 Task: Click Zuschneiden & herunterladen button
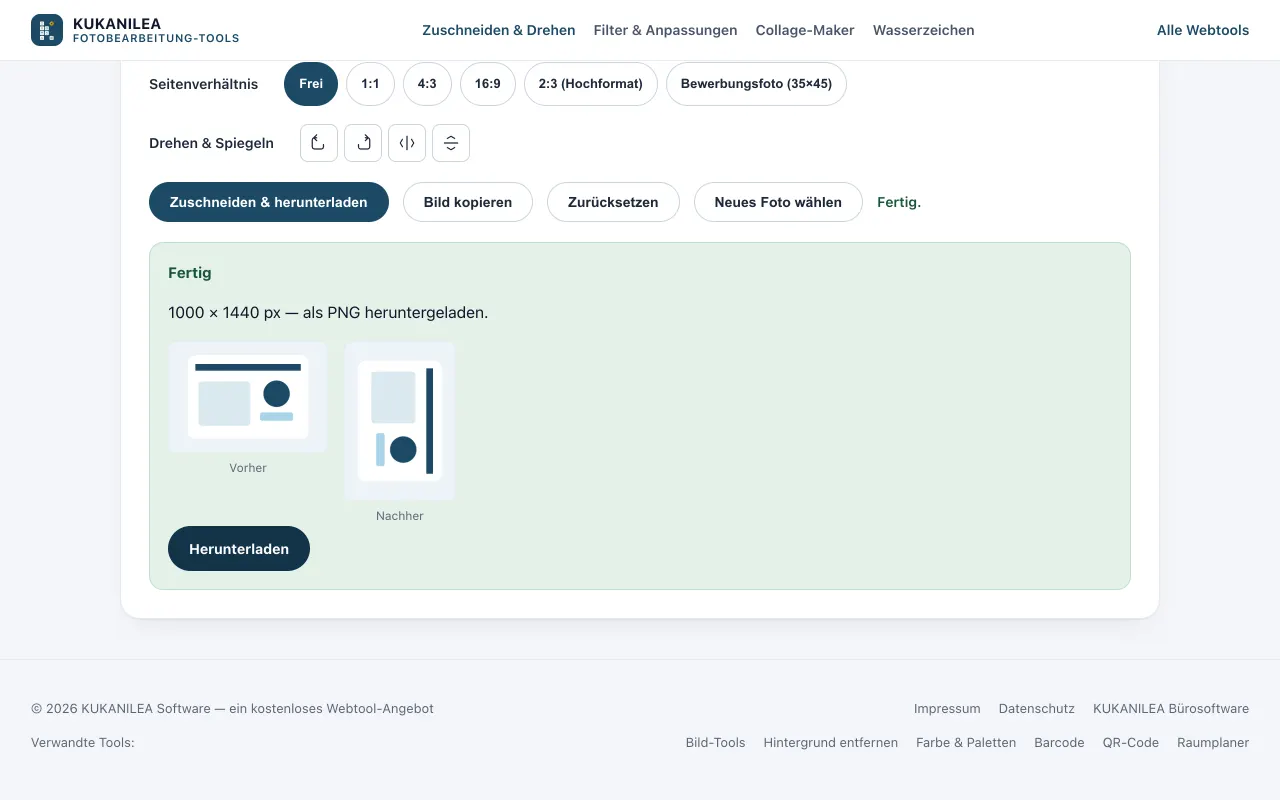point(269,202)
